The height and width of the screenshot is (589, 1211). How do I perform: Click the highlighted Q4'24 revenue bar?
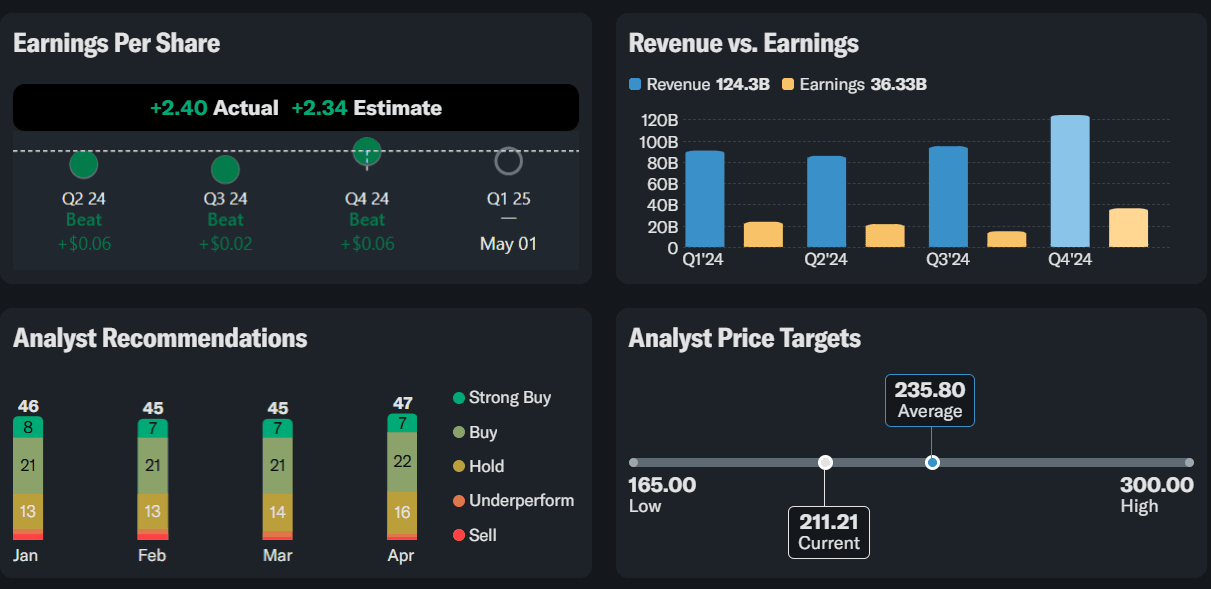pos(1070,181)
